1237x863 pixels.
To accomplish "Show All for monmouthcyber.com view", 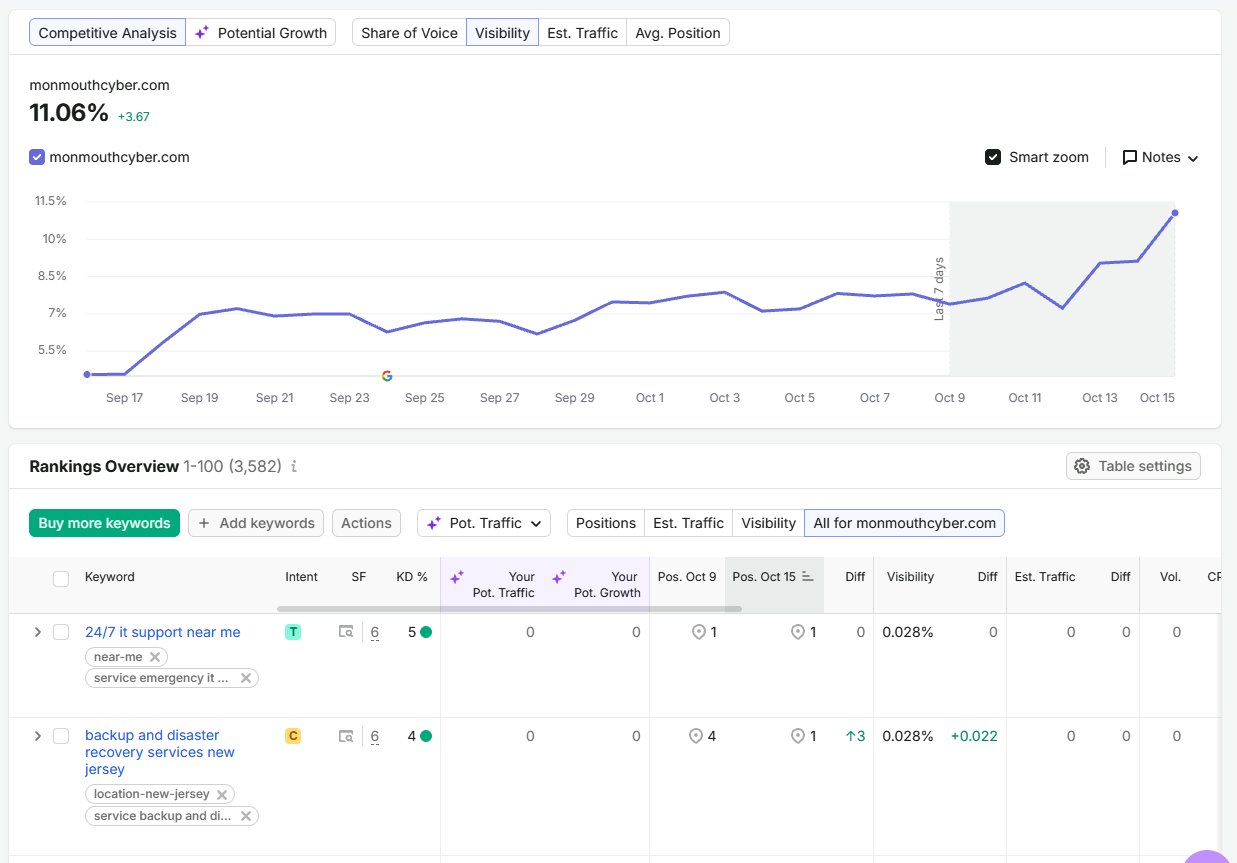I will (905, 523).
